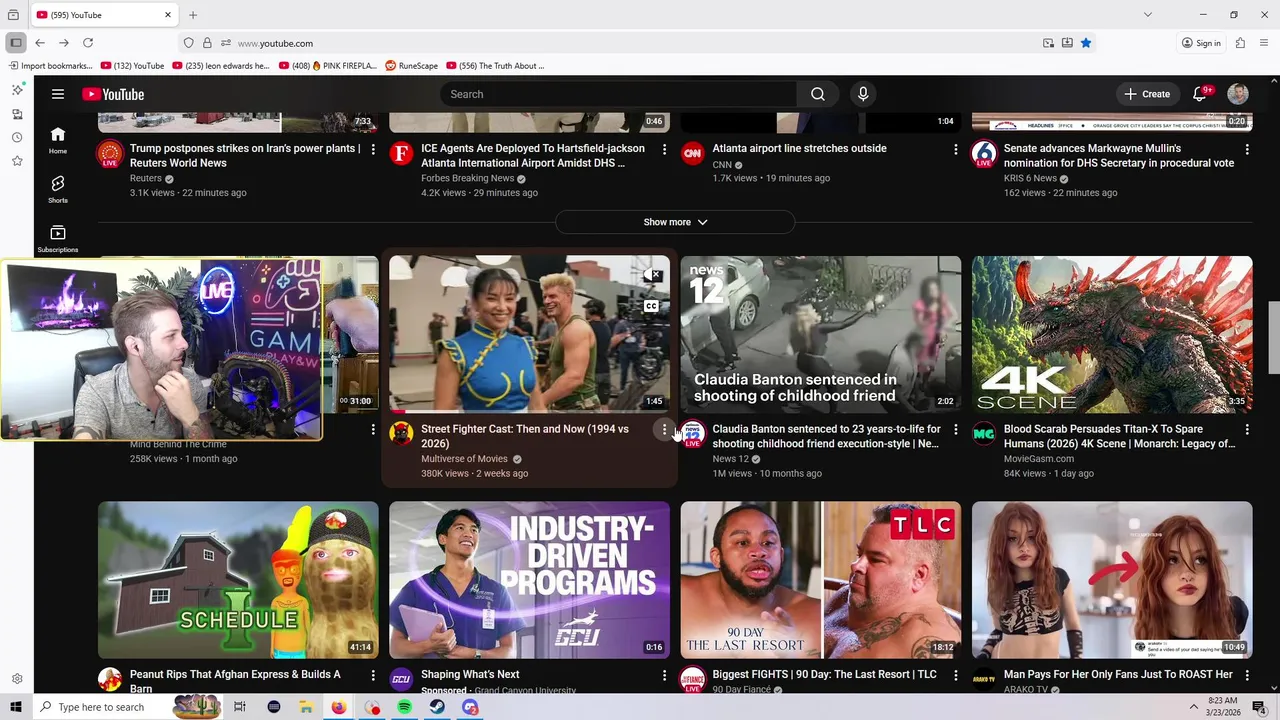
Task: Open options for the Claudia Banton video
Action: 955,430
